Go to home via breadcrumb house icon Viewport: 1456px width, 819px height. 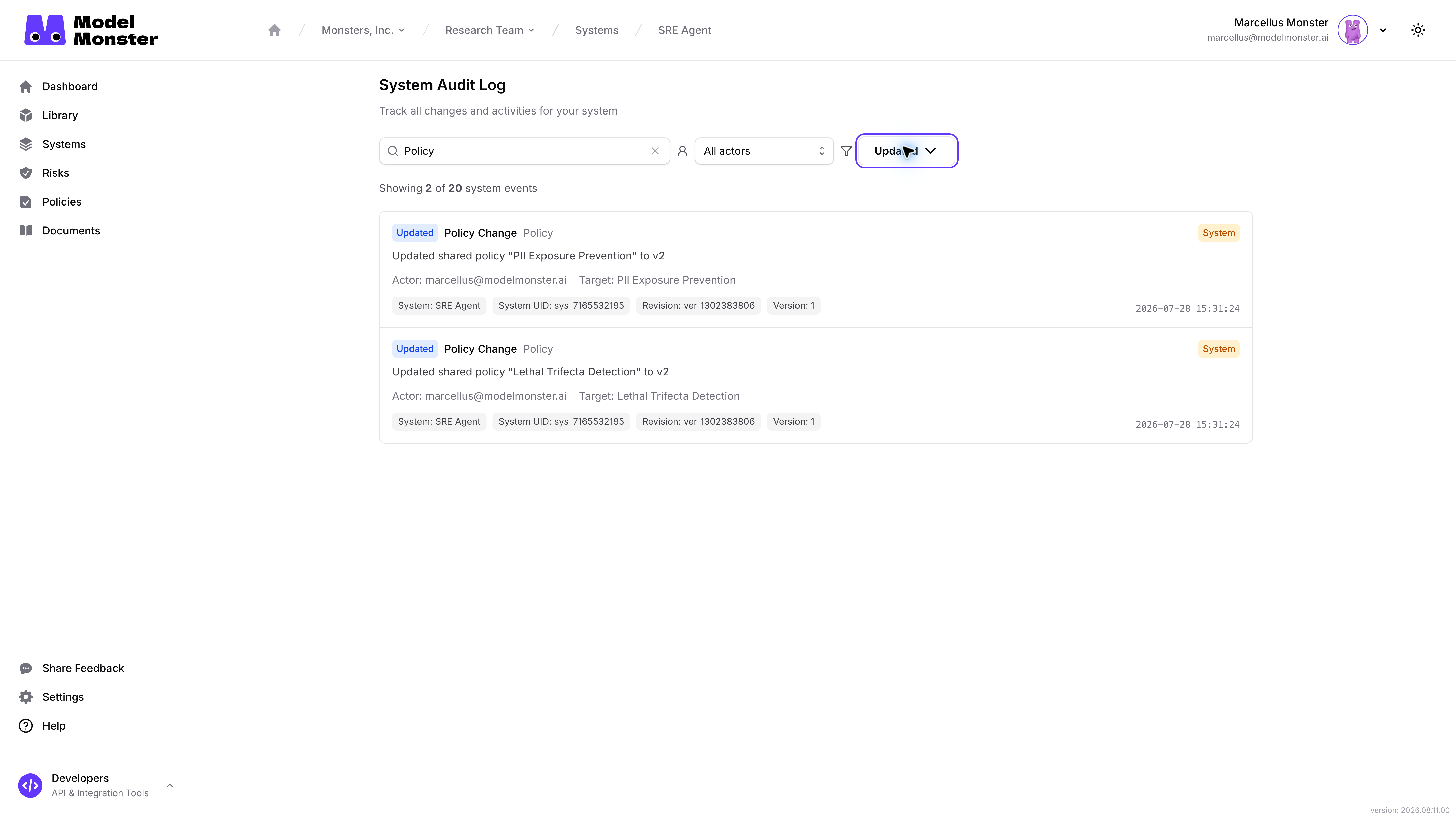pos(275,30)
